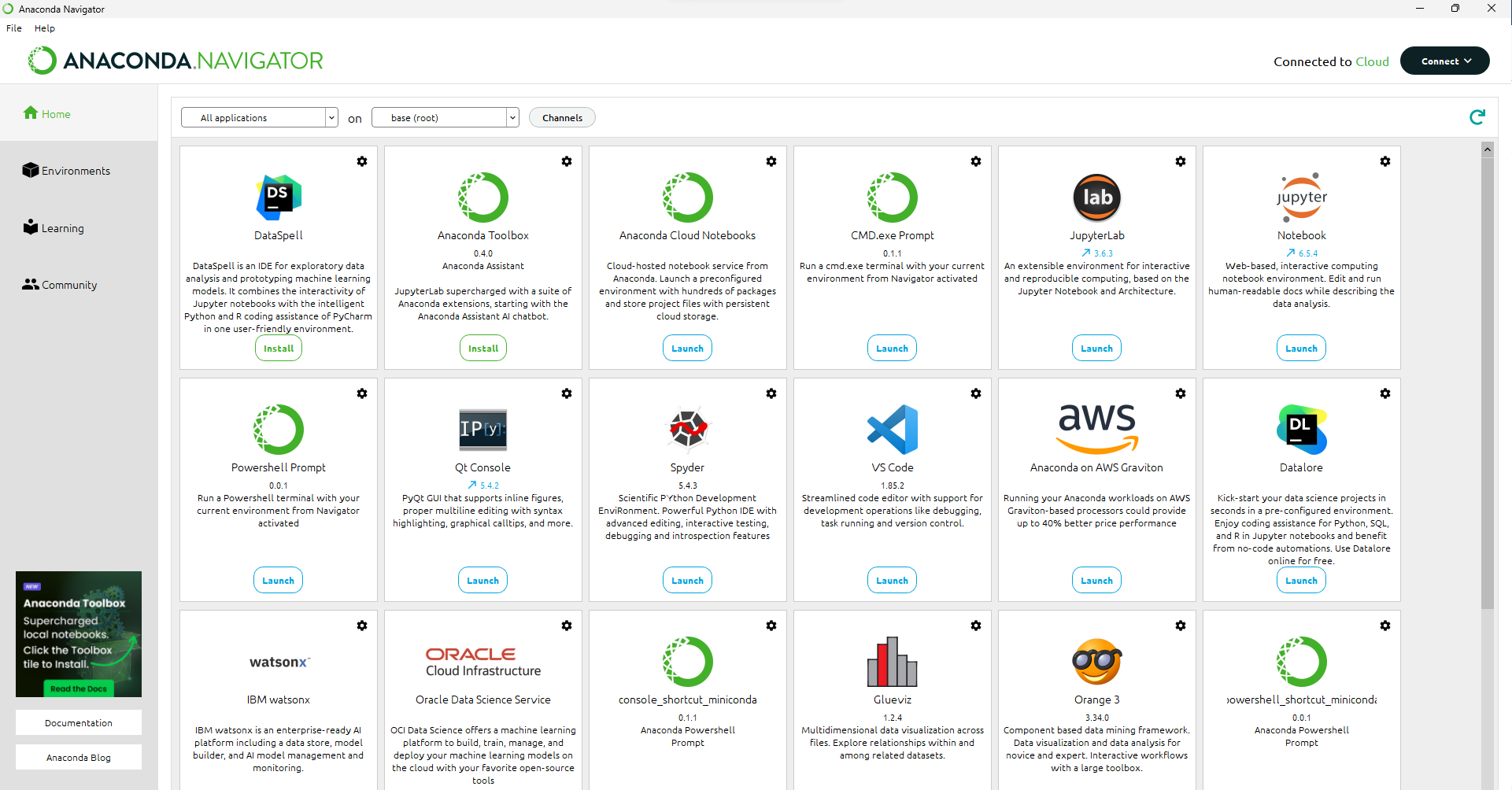The height and width of the screenshot is (790, 1512).
Task: Click the Orange 3 glasses logo
Action: 1097,662
